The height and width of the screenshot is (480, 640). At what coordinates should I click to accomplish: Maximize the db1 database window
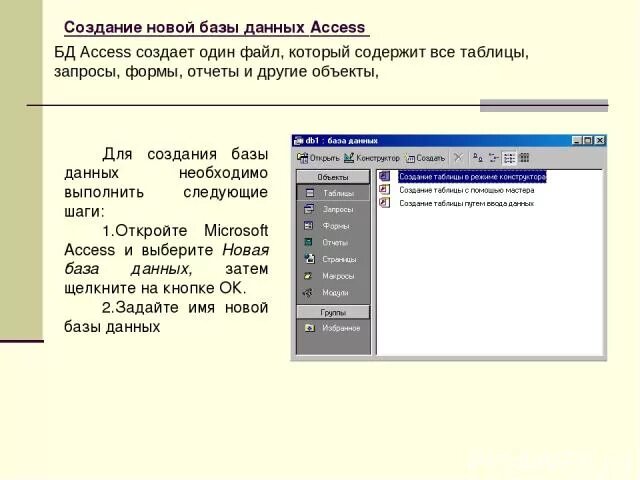tap(587, 141)
